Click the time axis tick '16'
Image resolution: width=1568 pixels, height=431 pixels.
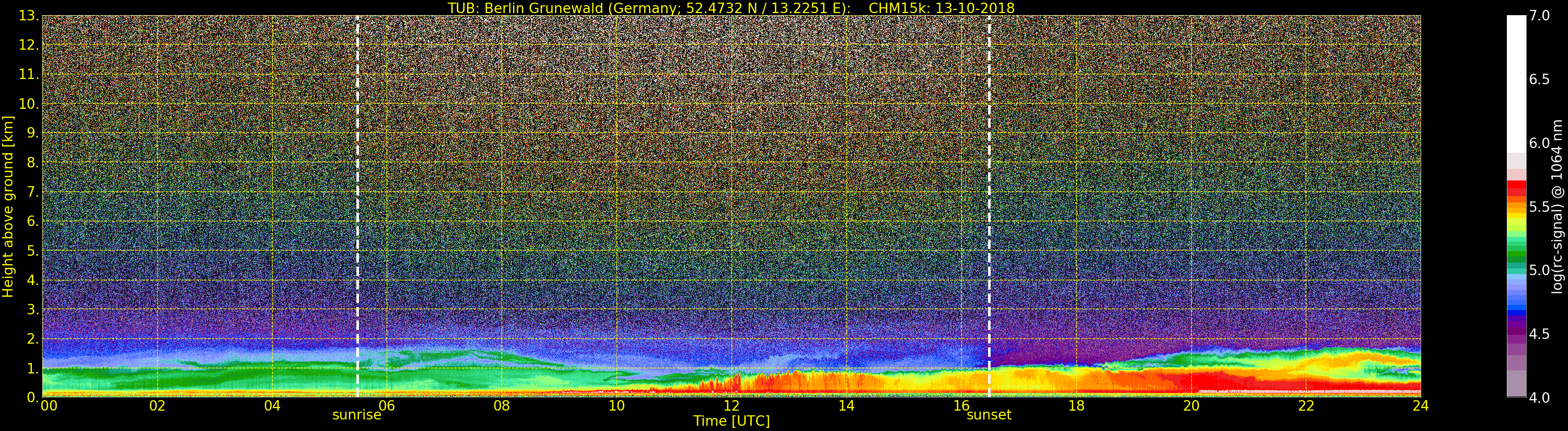pos(961,405)
